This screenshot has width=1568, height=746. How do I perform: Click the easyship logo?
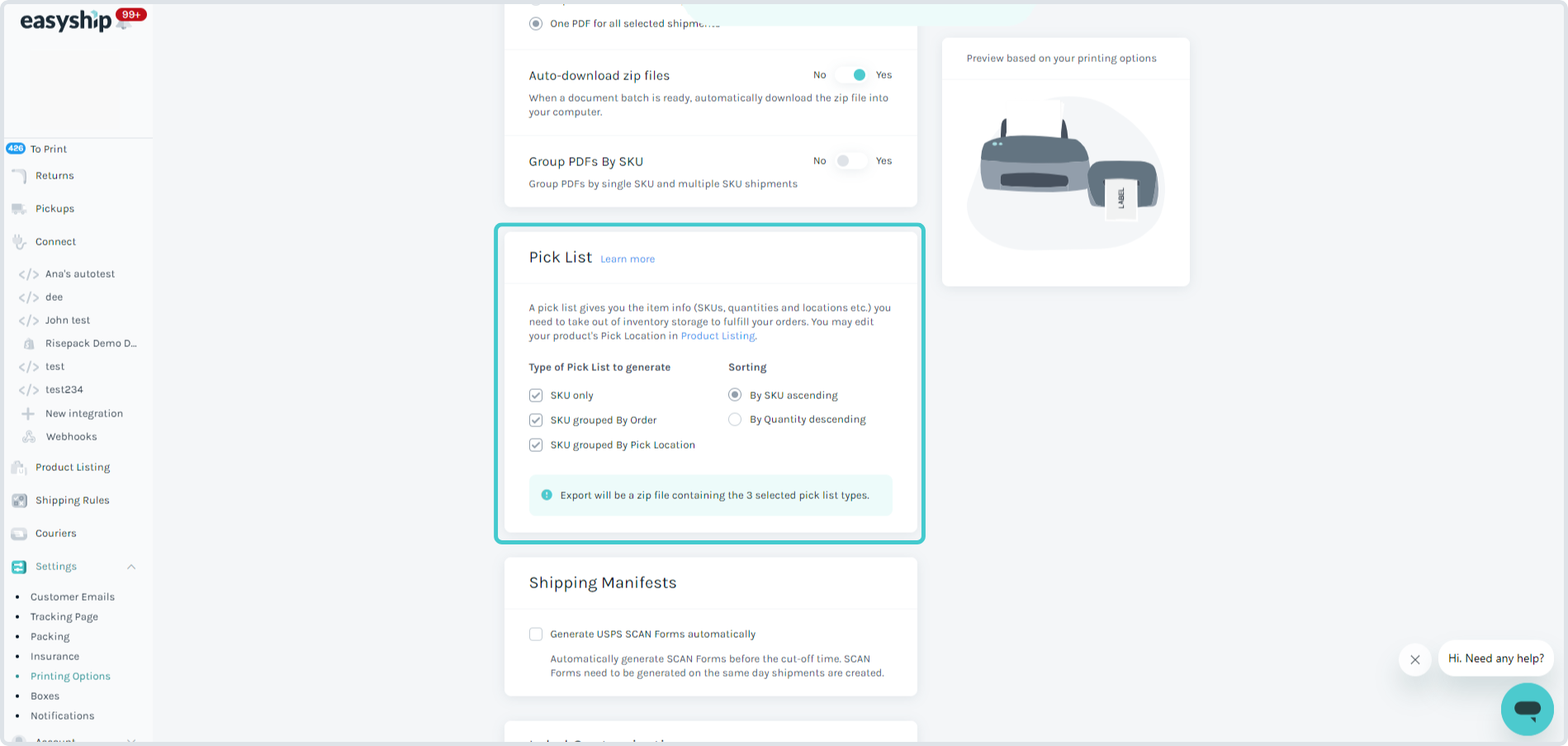coord(65,21)
